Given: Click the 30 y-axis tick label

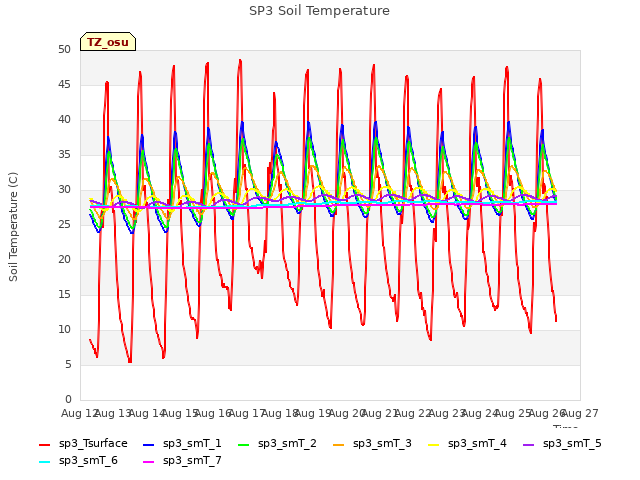Looking at the screenshot, I should [x=64, y=190].
